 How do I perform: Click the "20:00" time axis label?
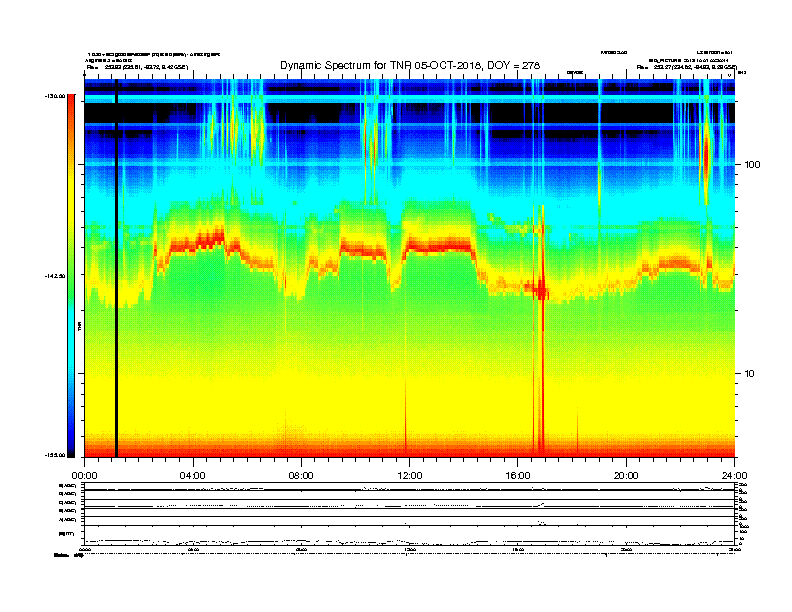pos(626,476)
